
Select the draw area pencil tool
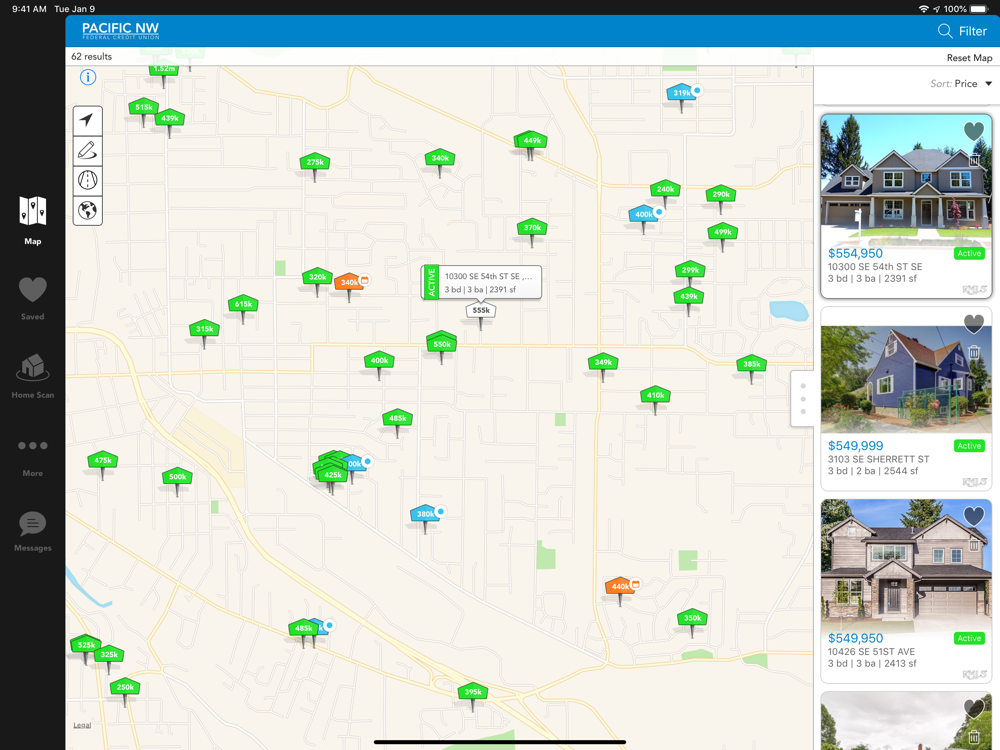coord(87,151)
